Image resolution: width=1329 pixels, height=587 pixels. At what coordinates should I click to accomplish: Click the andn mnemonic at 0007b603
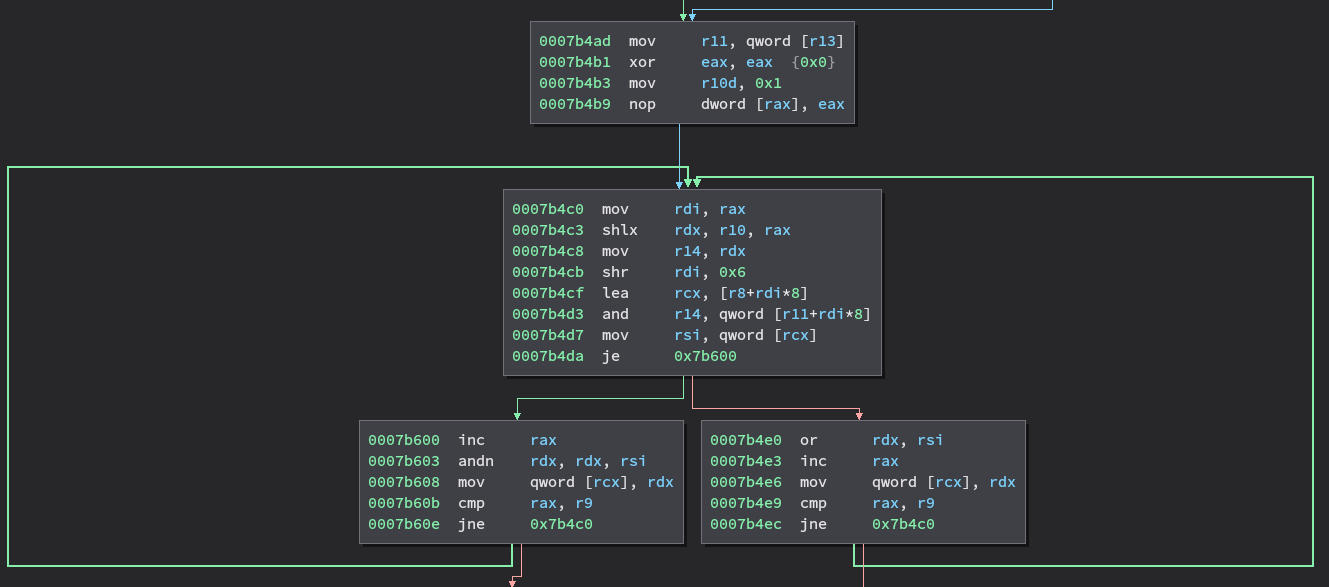(474, 461)
